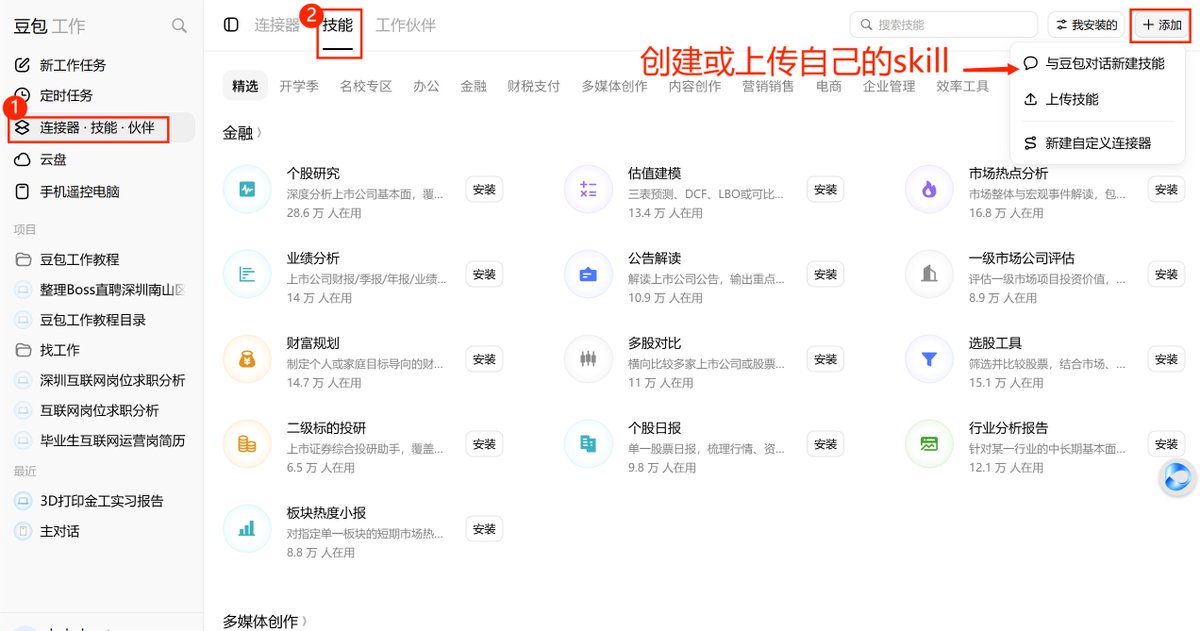The height and width of the screenshot is (631, 1200).
Task: Toggle the sidebar collapse icon
Action: point(231,25)
